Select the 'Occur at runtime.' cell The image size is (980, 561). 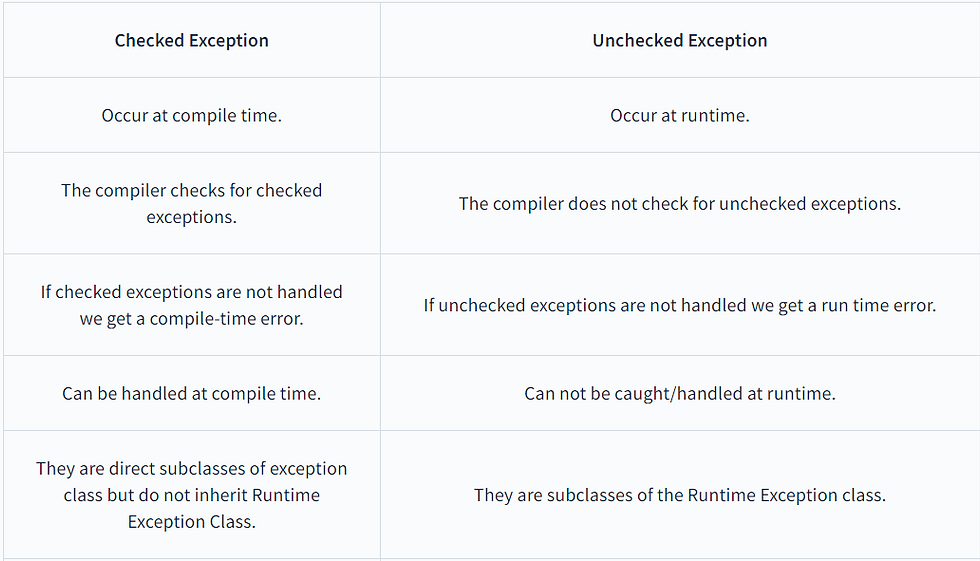click(x=679, y=116)
